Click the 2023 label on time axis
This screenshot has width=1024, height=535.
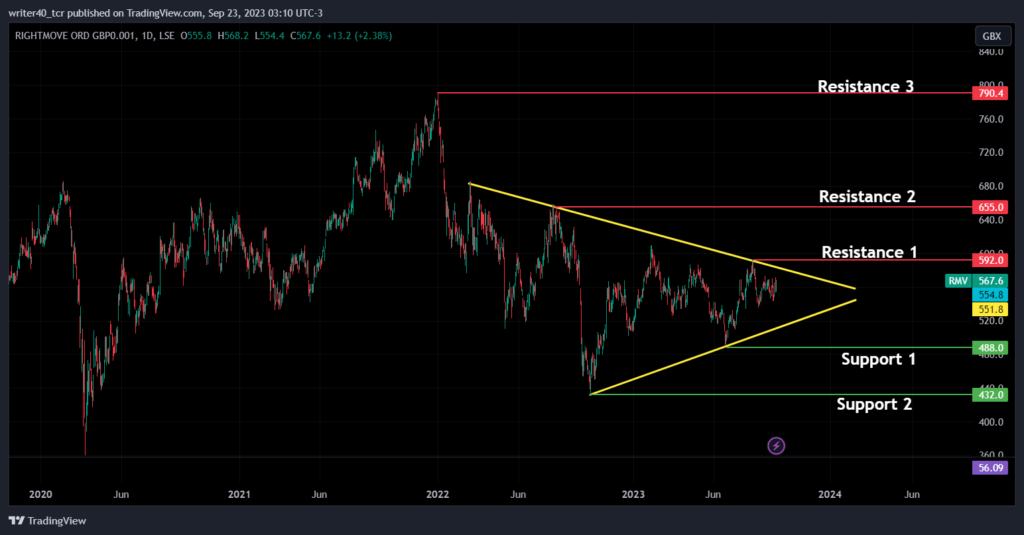(x=633, y=494)
